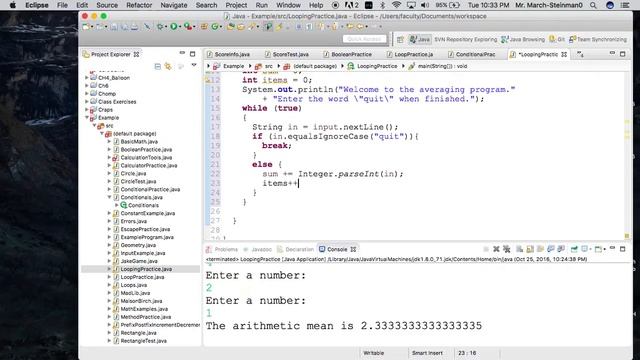Expand the BasicMath.java node
Image resolution: width=640 pixels, height=360 pixels.
(x=109, y=141)
